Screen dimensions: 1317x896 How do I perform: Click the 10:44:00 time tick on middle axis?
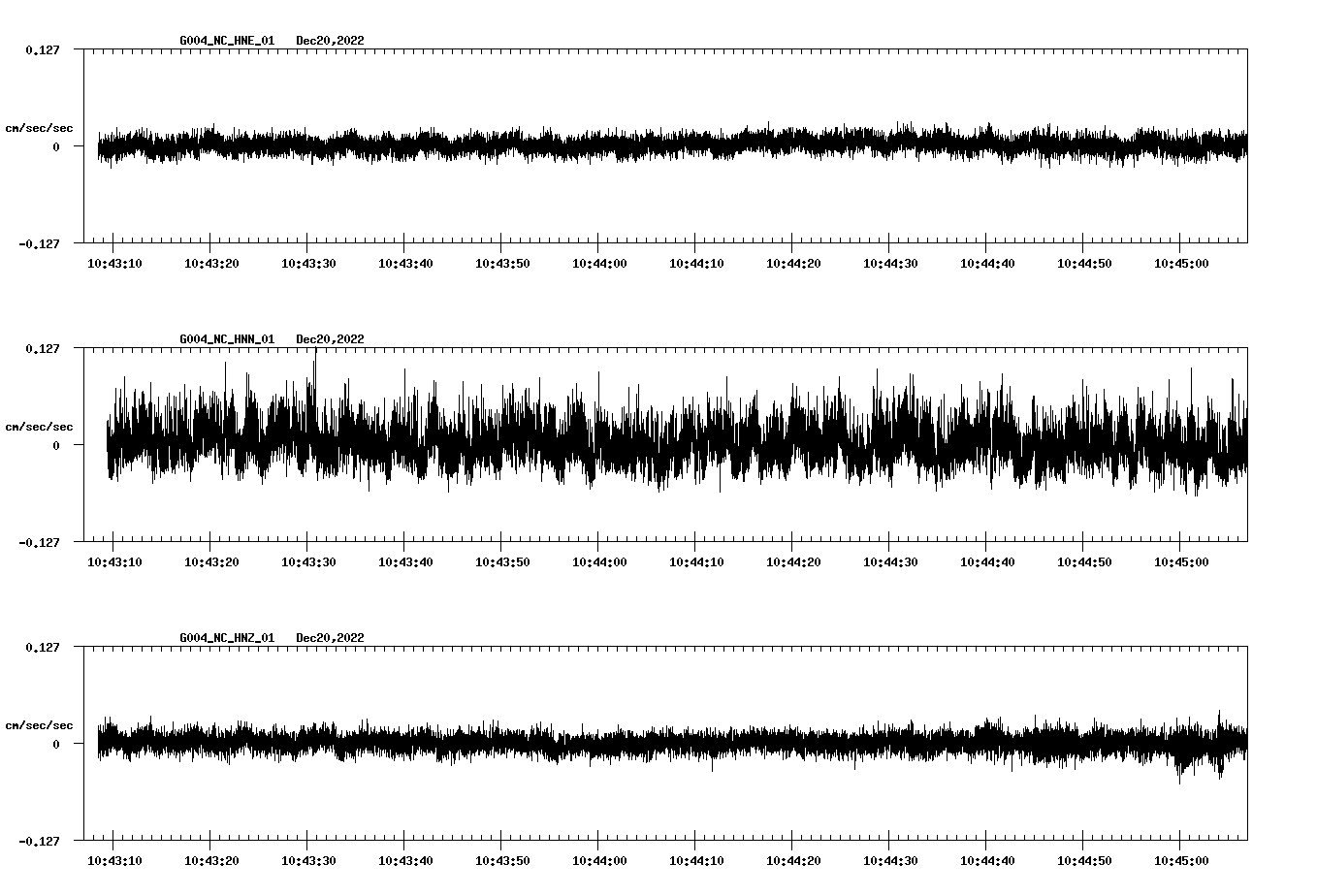pos(601,560)
